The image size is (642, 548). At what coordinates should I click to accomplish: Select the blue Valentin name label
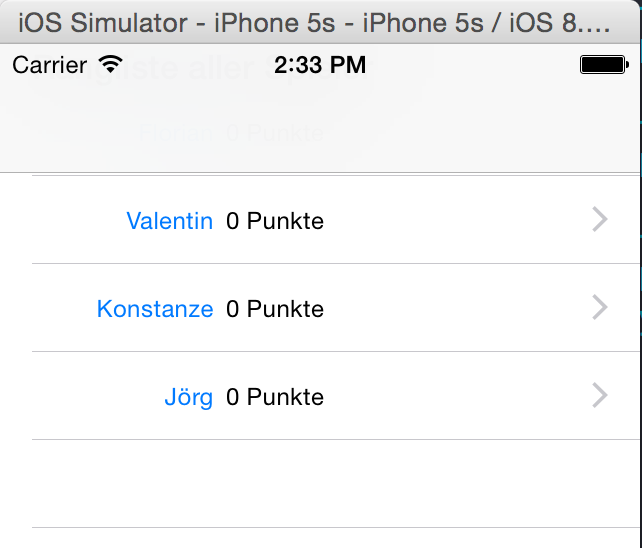coord(170,221)
